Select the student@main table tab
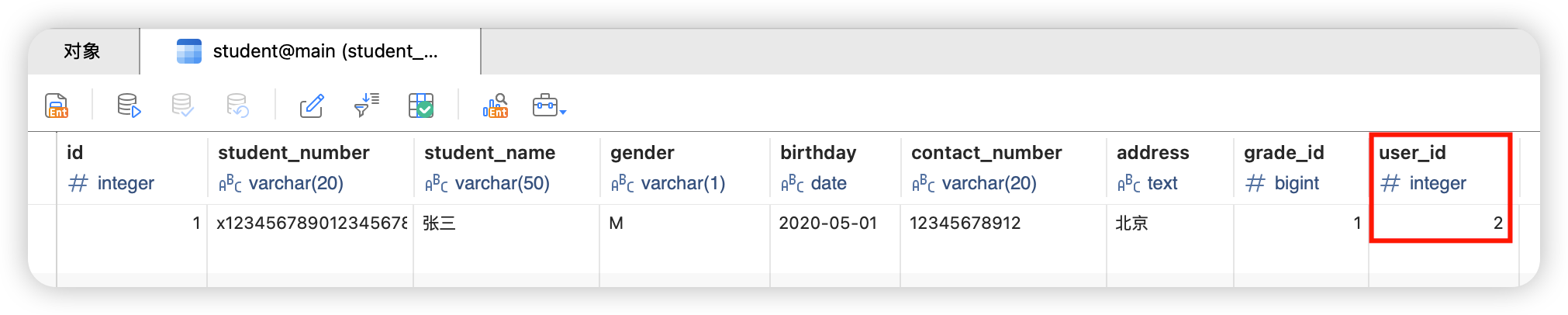Viewport: 1568px width, 315px height. [310, 51]
